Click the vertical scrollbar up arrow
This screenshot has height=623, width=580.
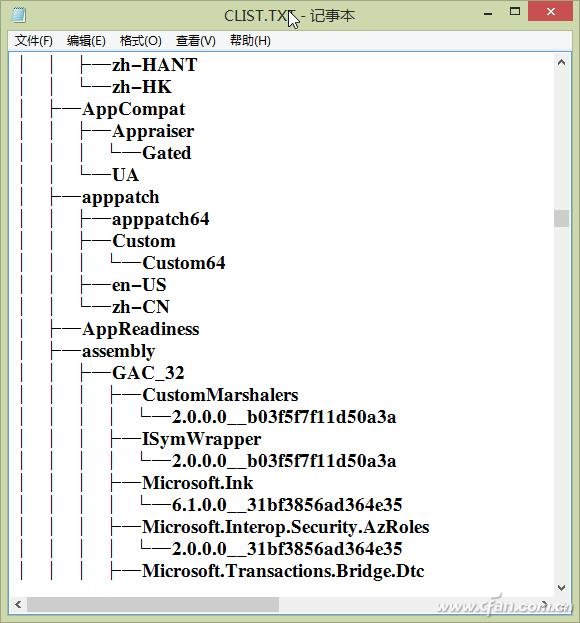coord(561,62)
